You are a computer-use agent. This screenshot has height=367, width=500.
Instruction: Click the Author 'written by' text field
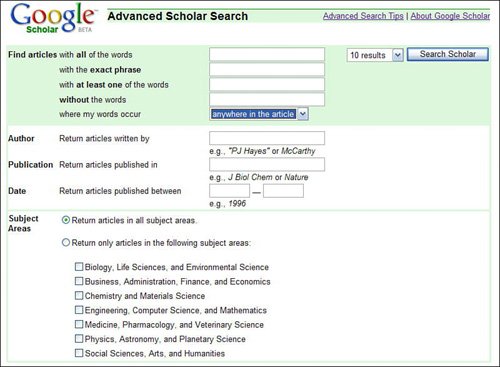(267, 138)
